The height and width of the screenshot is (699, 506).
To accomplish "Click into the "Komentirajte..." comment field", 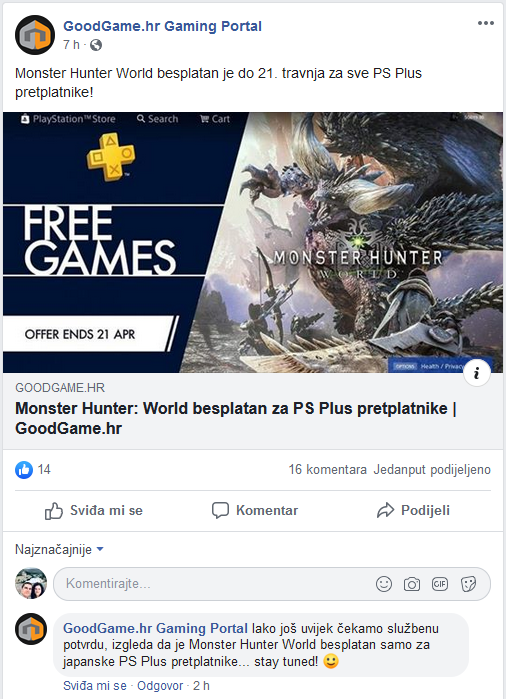I will (x=214, y=584).
